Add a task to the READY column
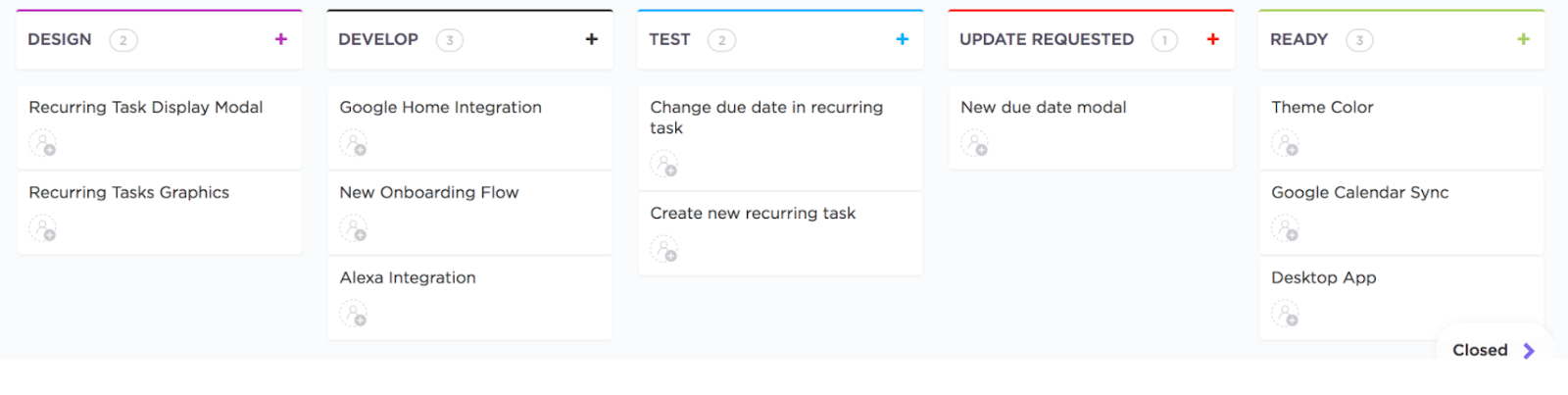 [x=1524, y=39]
